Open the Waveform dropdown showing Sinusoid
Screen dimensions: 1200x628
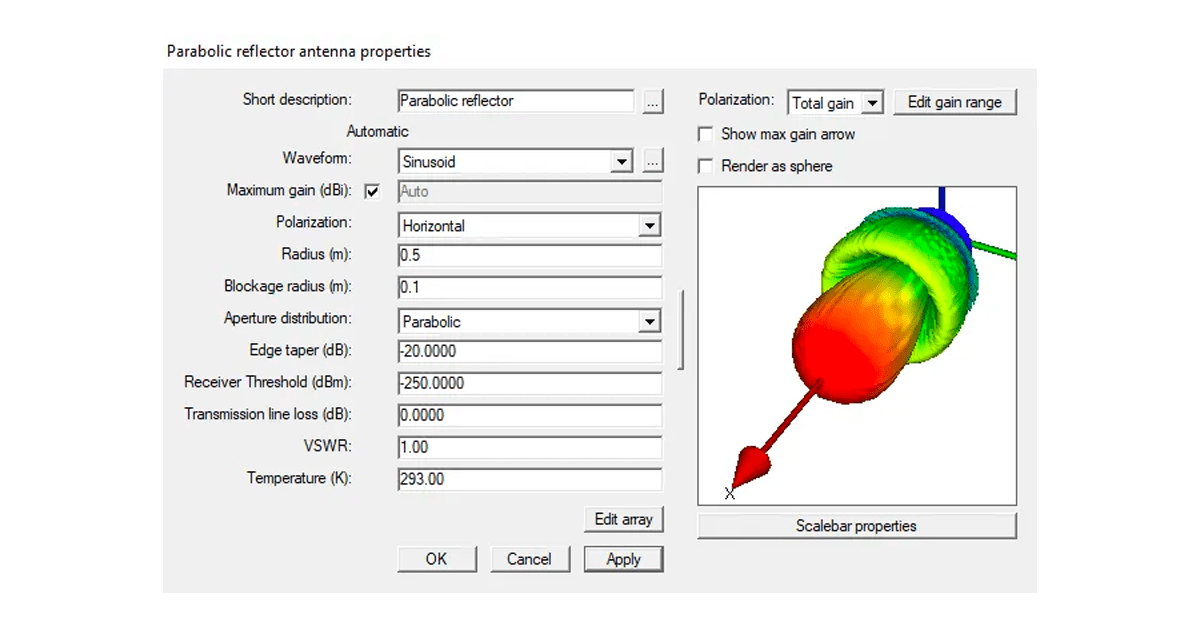(622, 161)
